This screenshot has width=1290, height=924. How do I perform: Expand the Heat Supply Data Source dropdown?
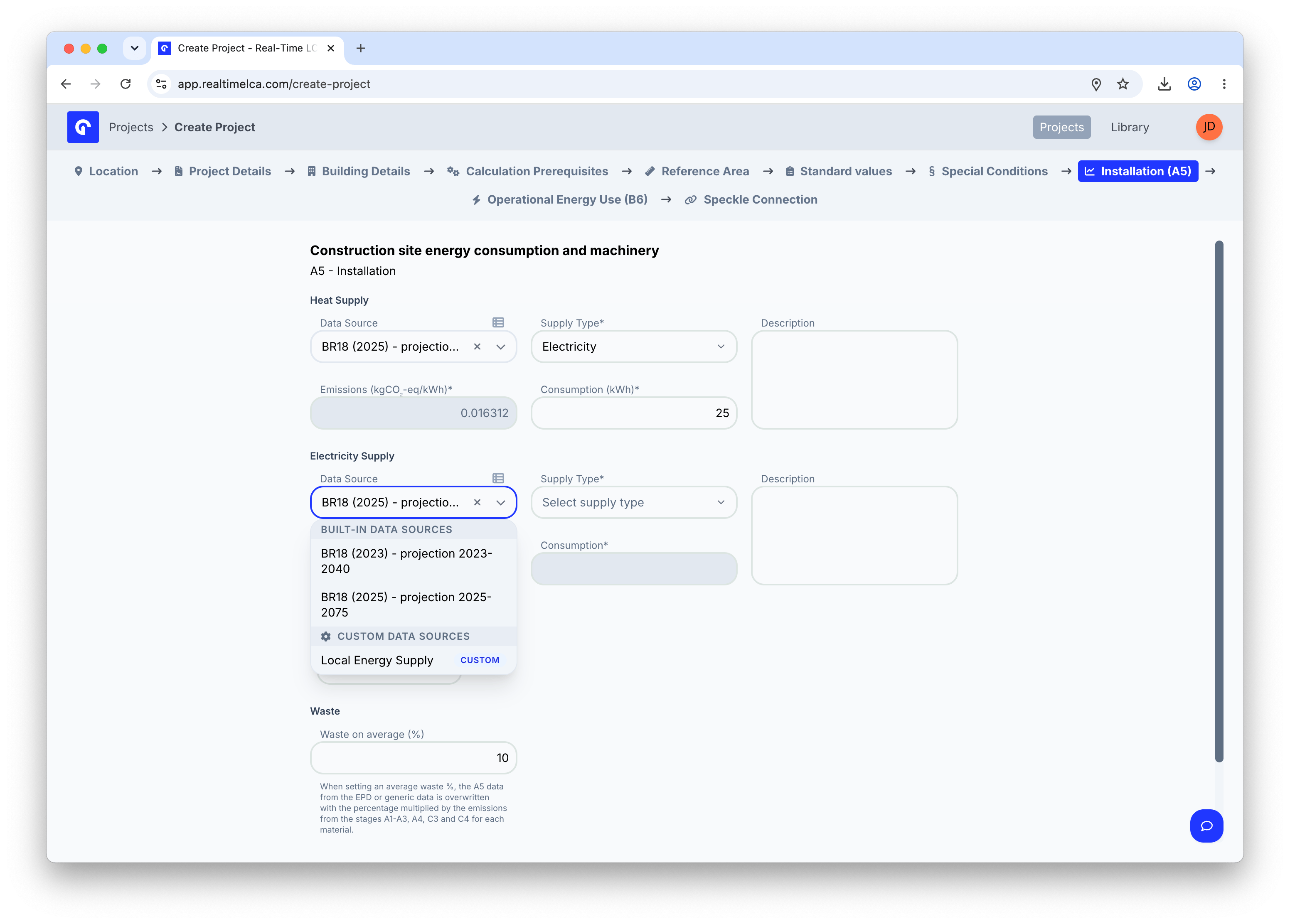click(500, 346)
